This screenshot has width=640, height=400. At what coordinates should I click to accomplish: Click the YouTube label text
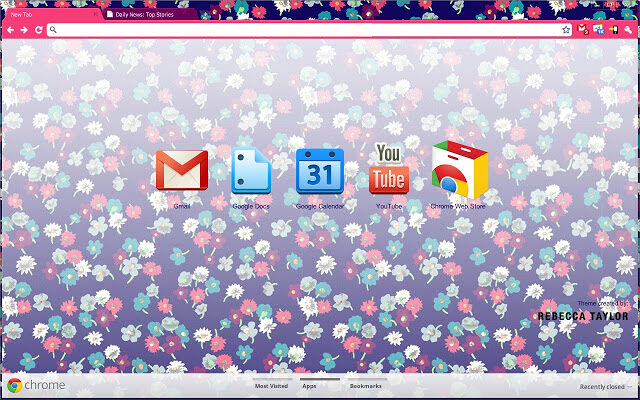point(389,206)
